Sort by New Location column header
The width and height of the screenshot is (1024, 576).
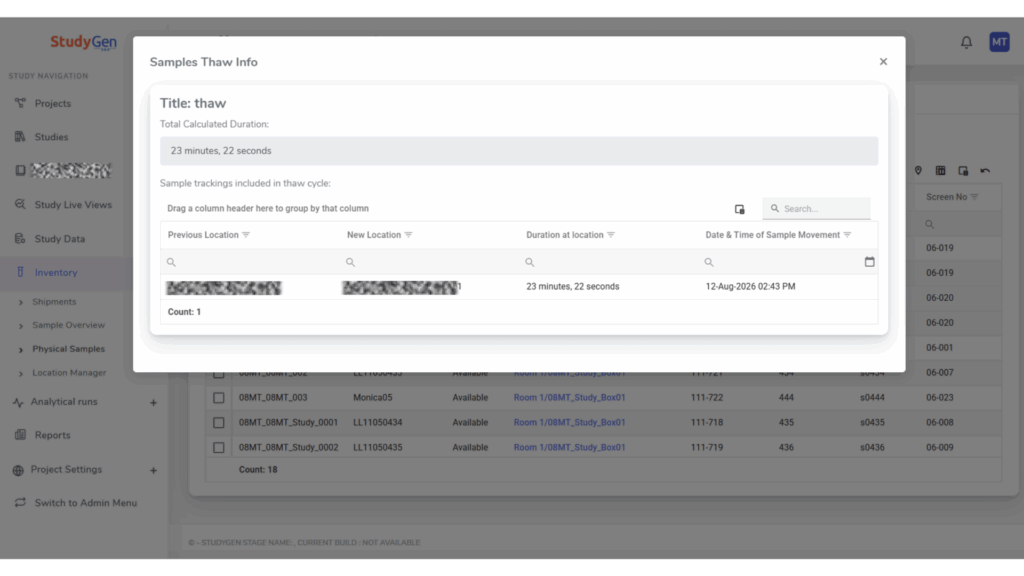374,235
